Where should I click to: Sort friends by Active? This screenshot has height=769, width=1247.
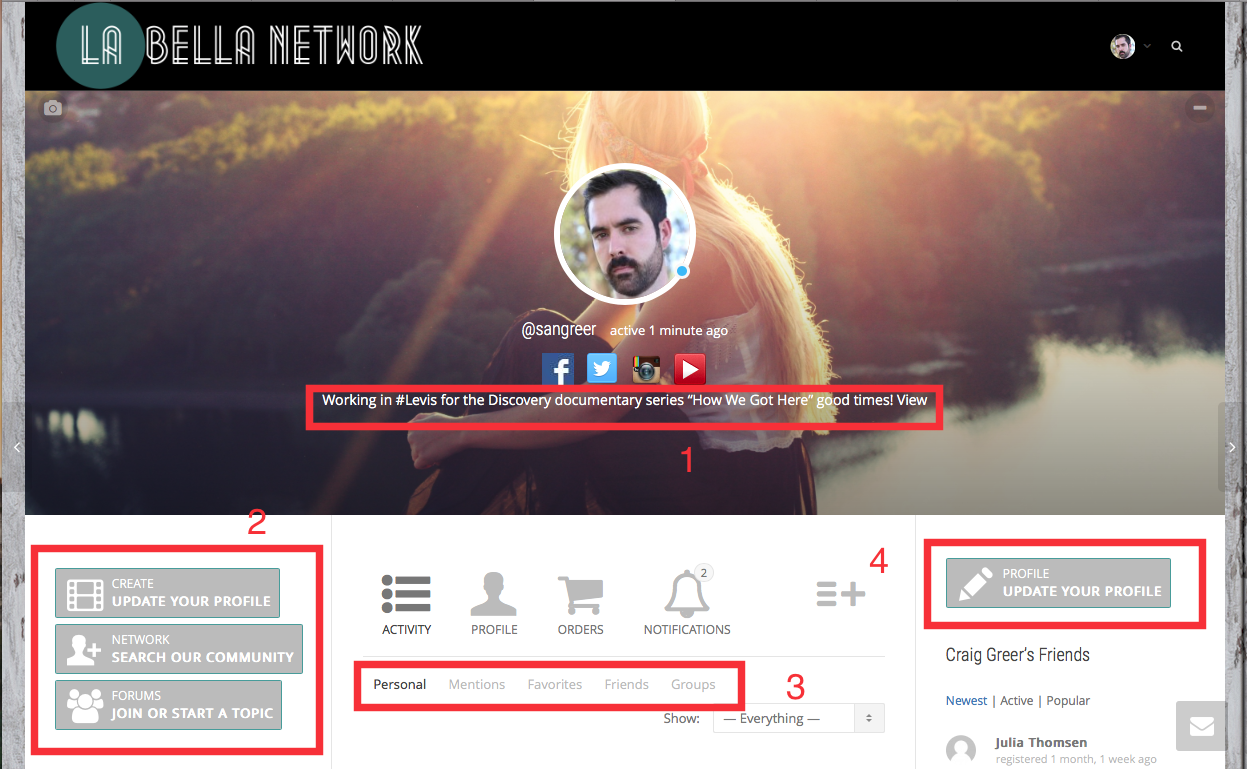point(1017,701)
